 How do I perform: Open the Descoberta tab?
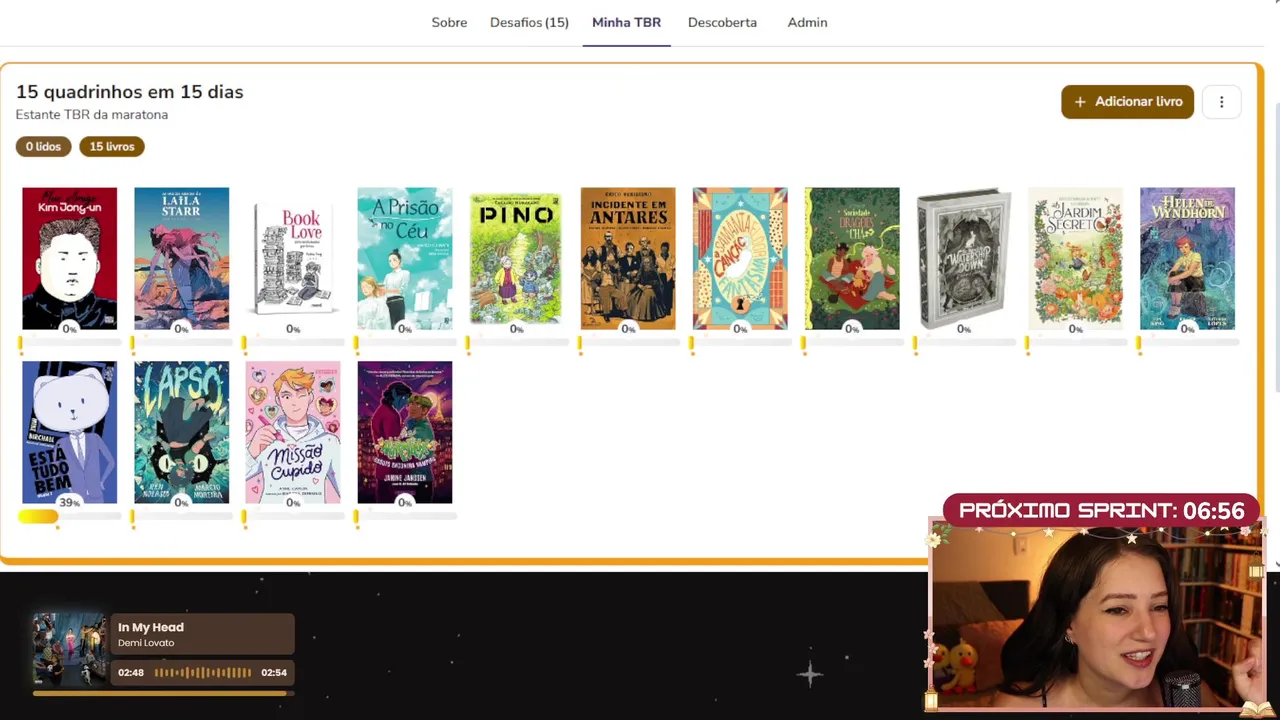click(722, 22)
